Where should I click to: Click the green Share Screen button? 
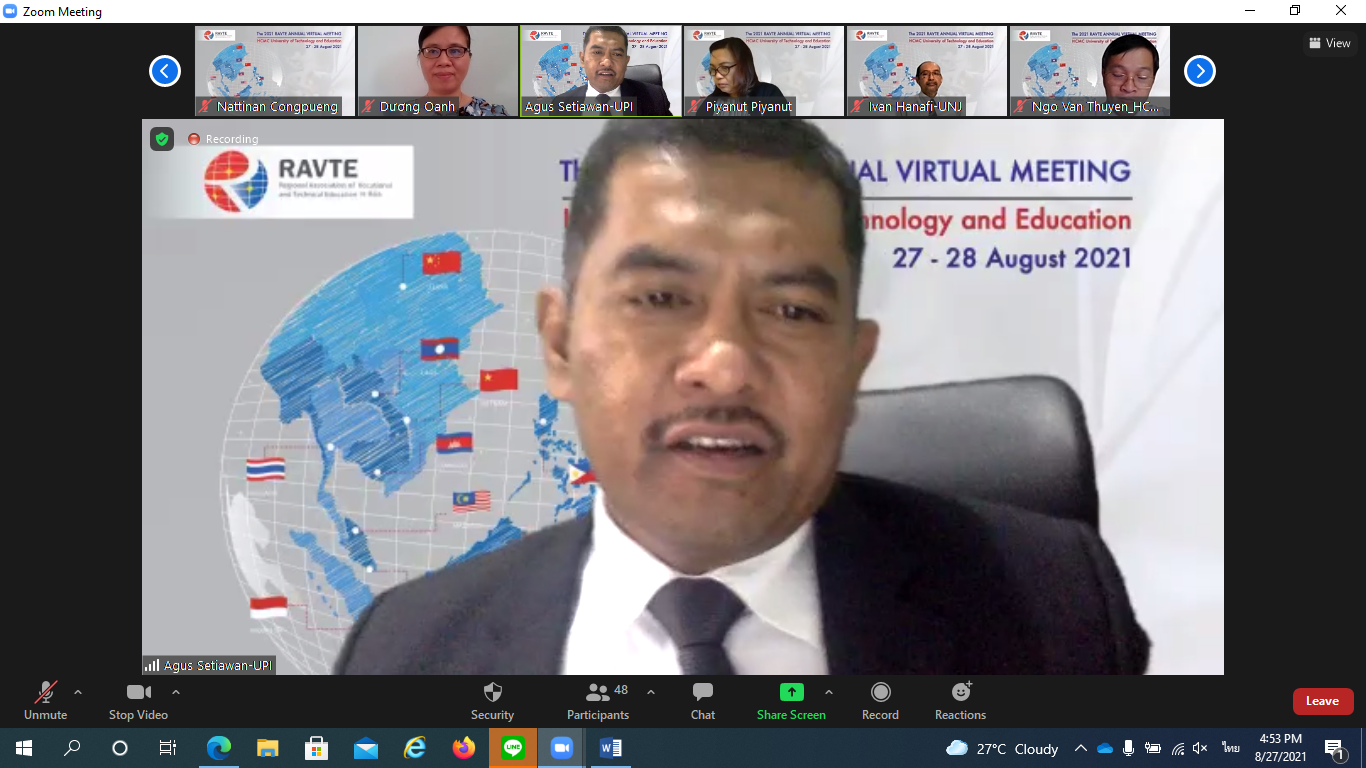791,701
